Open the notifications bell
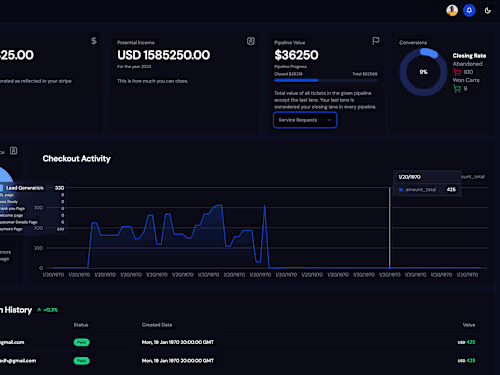This screenshot has height=375, width=500. (x=469, y=10)
